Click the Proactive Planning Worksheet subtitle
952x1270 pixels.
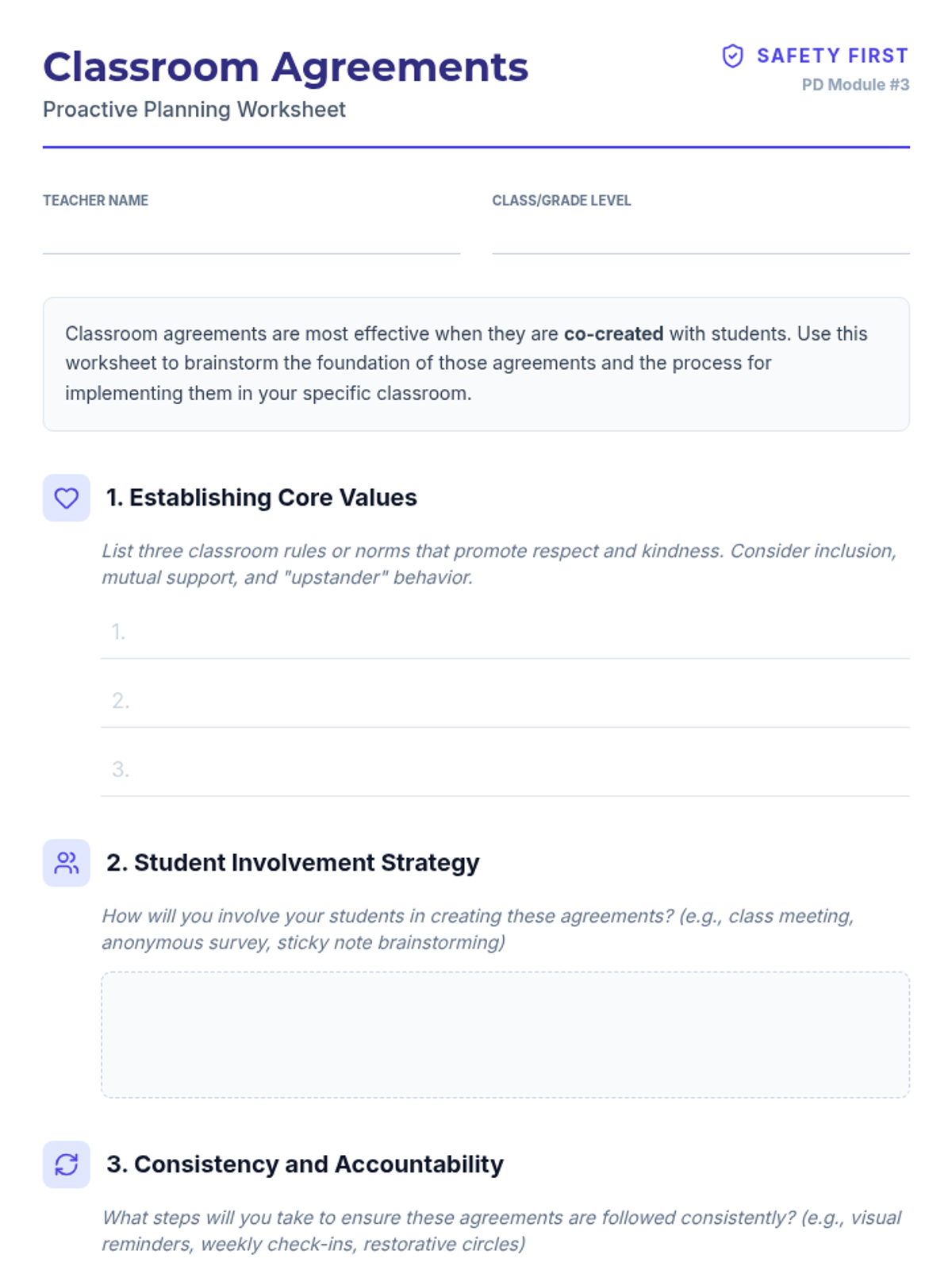(x=194, y=110)
